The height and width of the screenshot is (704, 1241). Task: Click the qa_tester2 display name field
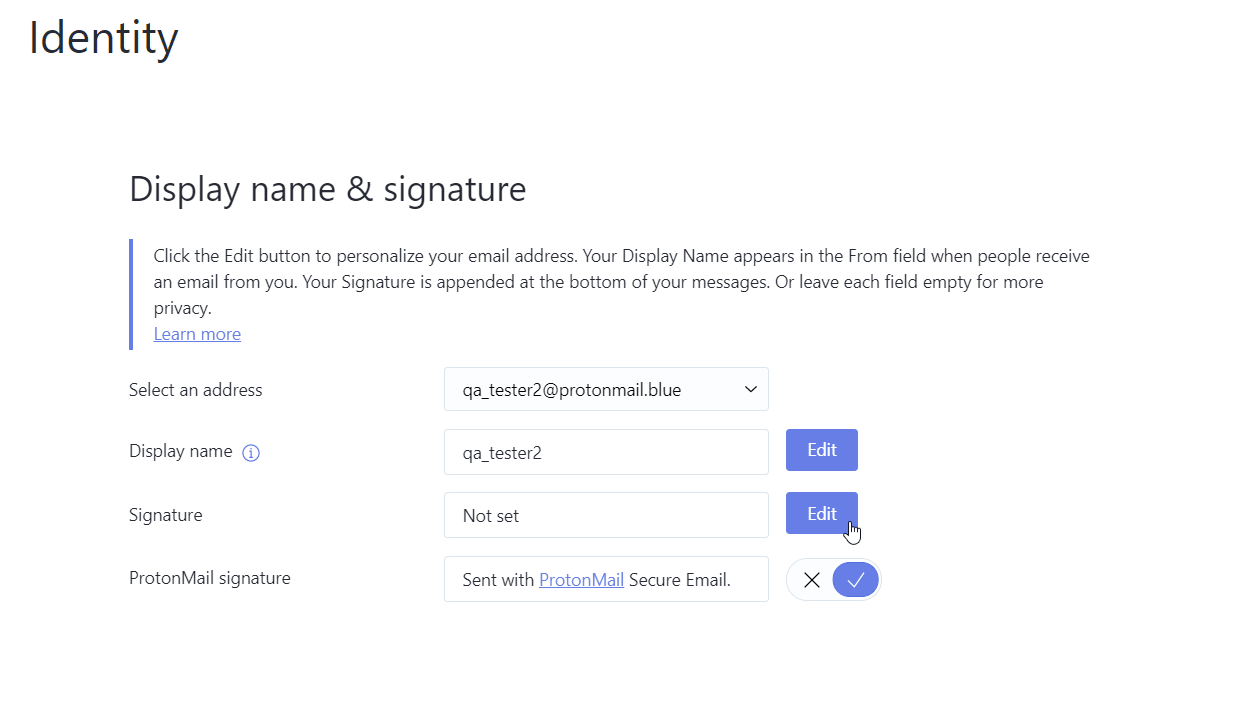606,452
